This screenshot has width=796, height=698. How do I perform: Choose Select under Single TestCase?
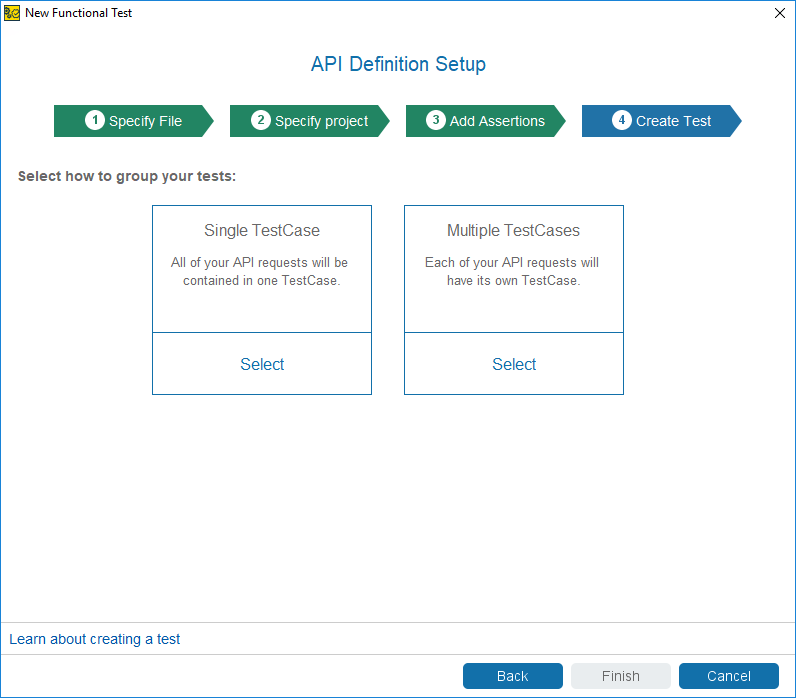262,364
